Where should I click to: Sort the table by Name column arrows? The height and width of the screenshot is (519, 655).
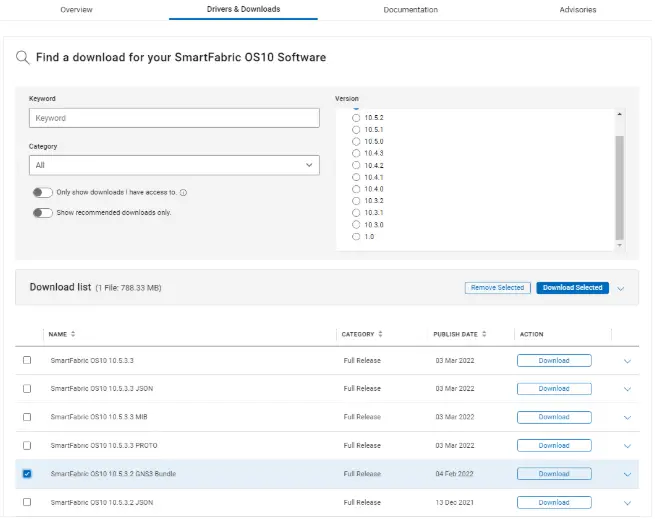pos(73,334)
